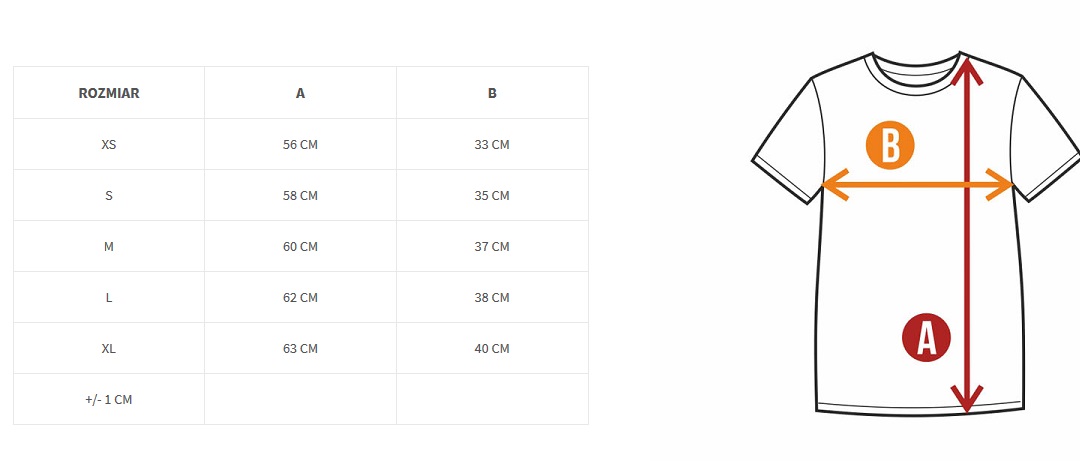Click the +/- 1 CM tolerance cell
The width and height of the screenshot is (1080, 461).
click(x=109, y=399)
